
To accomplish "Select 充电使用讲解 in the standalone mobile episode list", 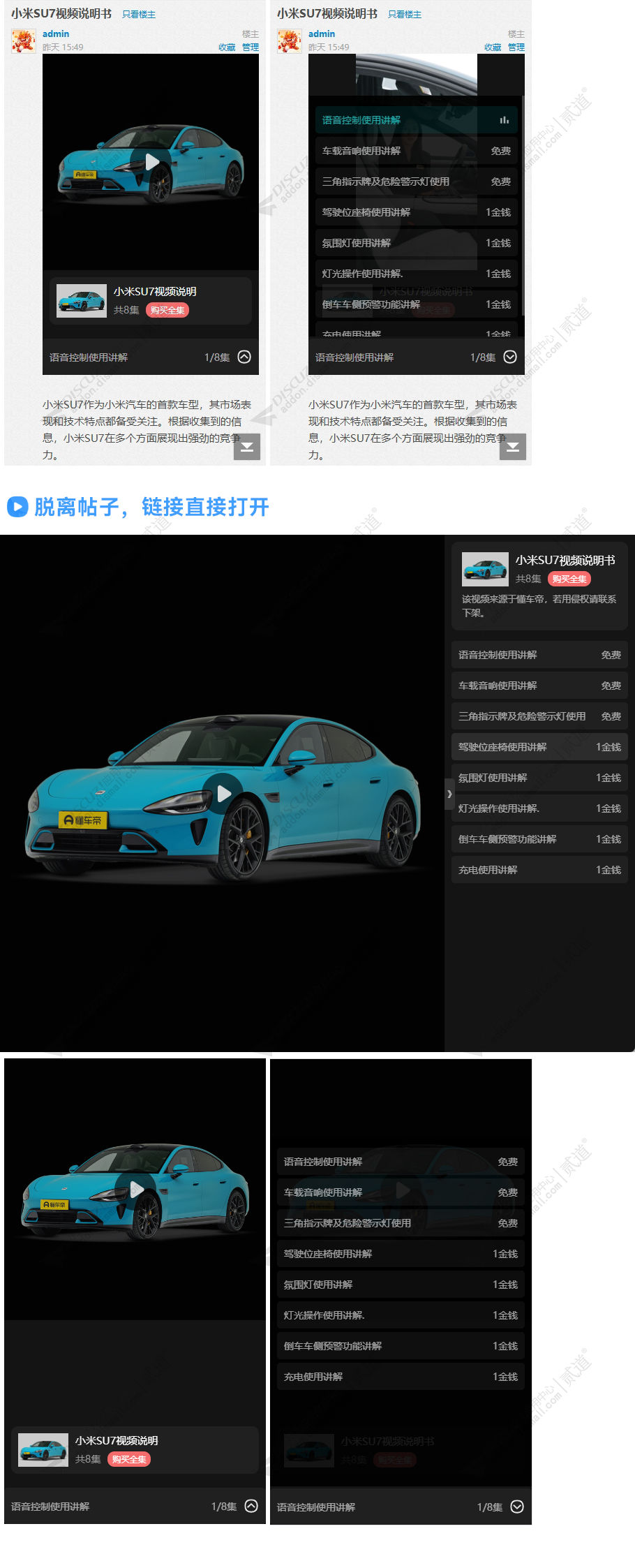I will [401, 1377].
